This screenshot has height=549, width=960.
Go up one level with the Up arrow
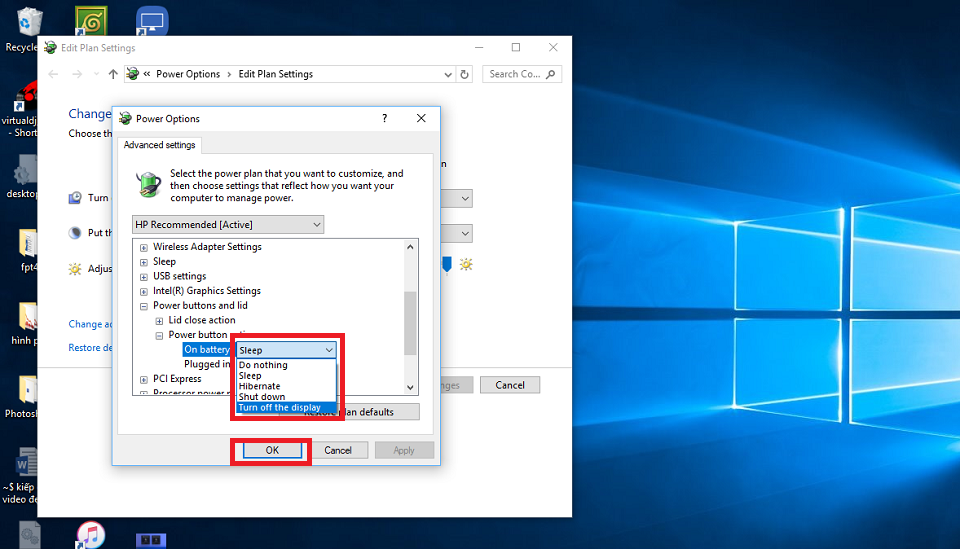point(113,74)
